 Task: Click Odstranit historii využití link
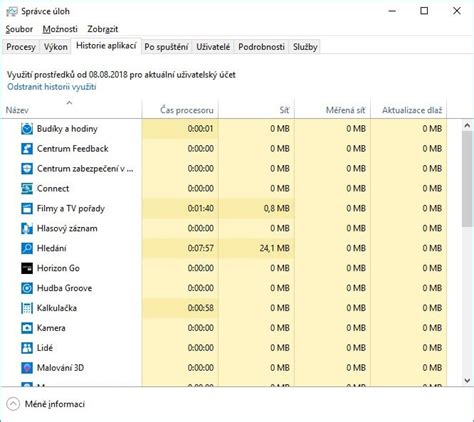(x=52, y=87)
